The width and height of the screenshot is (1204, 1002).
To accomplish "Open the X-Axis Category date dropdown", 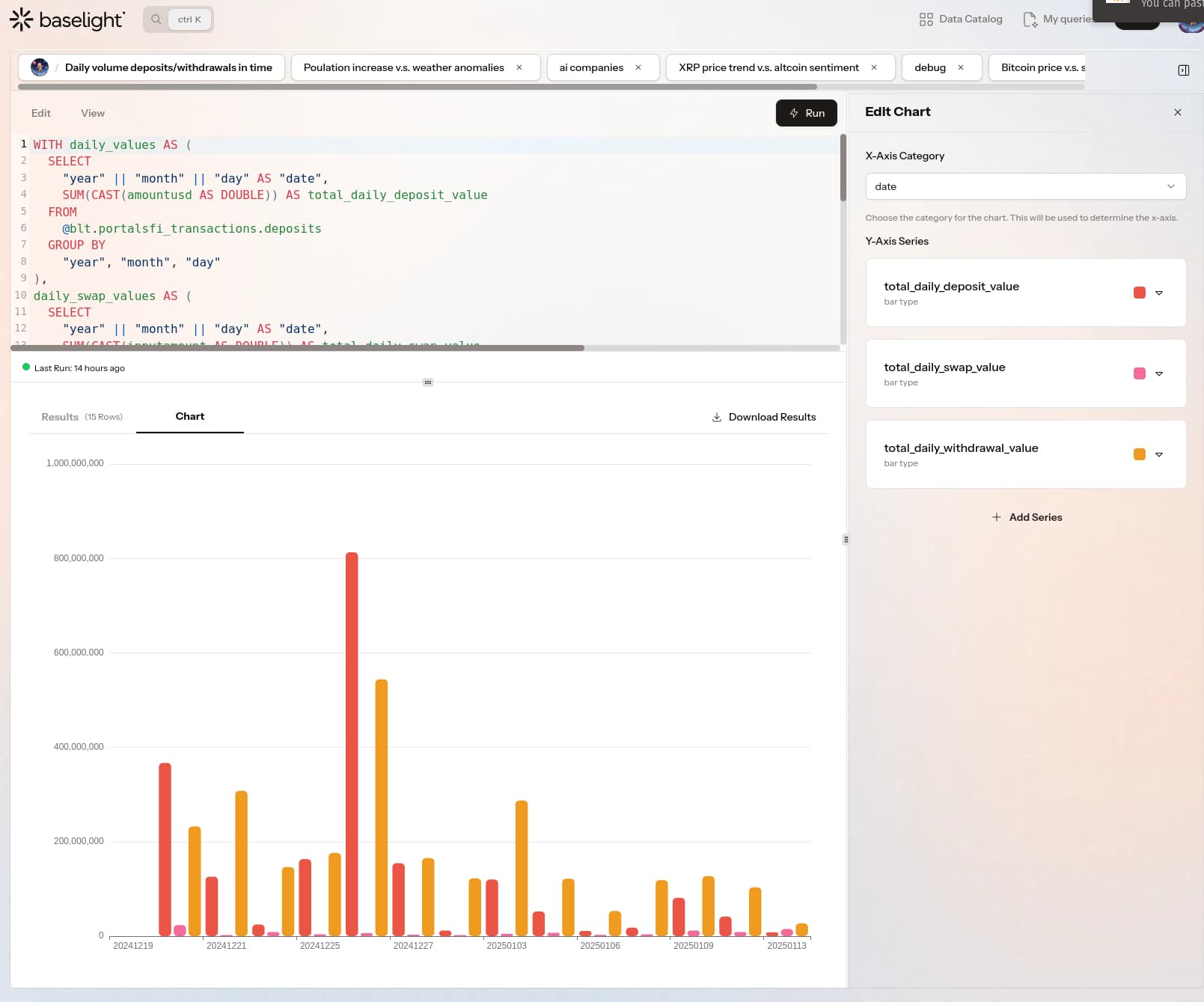I will (x=1025, y=186).
